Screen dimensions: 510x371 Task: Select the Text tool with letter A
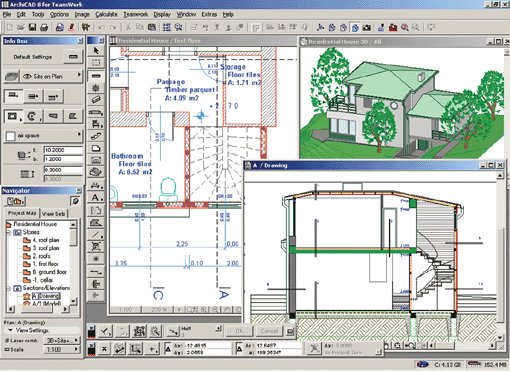96,198
